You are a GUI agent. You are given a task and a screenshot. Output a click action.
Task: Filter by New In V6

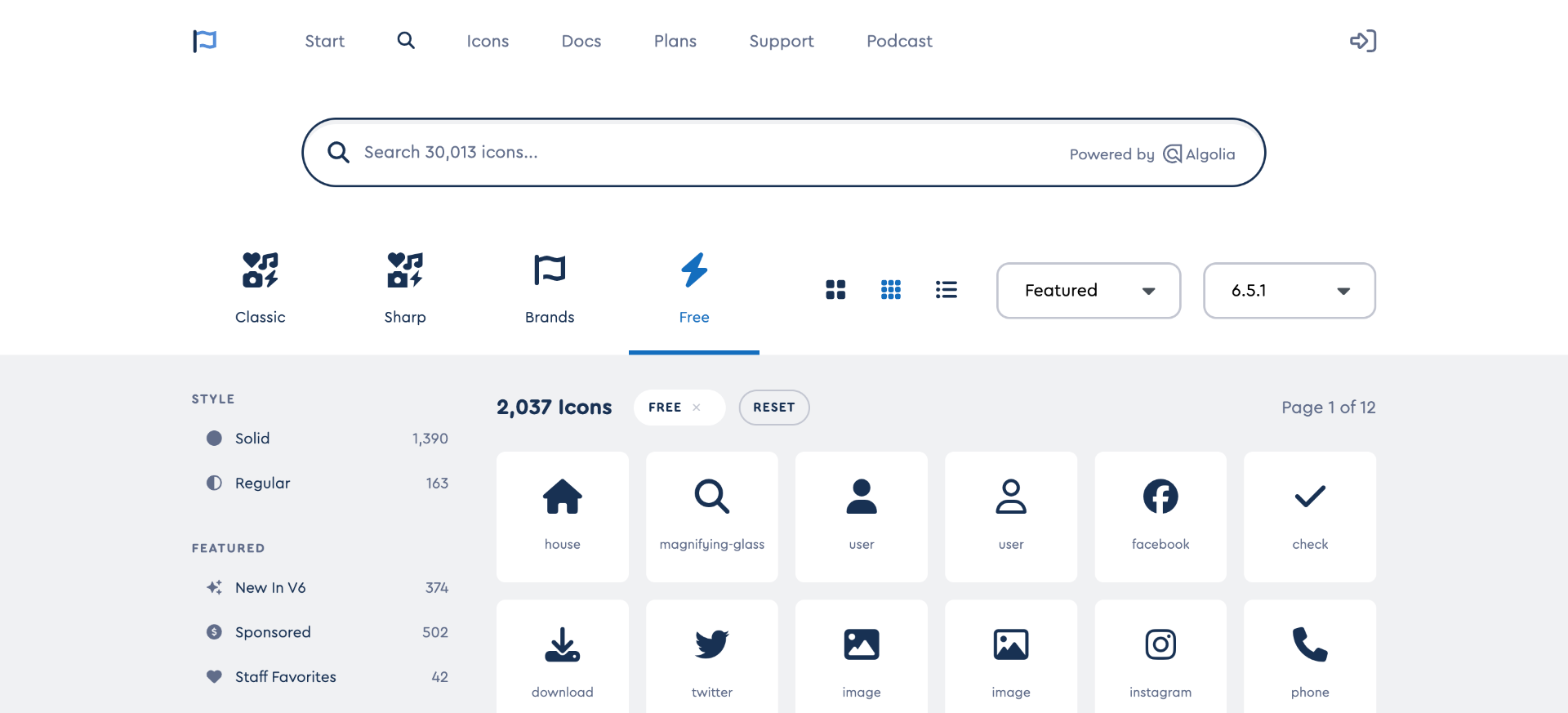tap(327, 588)
